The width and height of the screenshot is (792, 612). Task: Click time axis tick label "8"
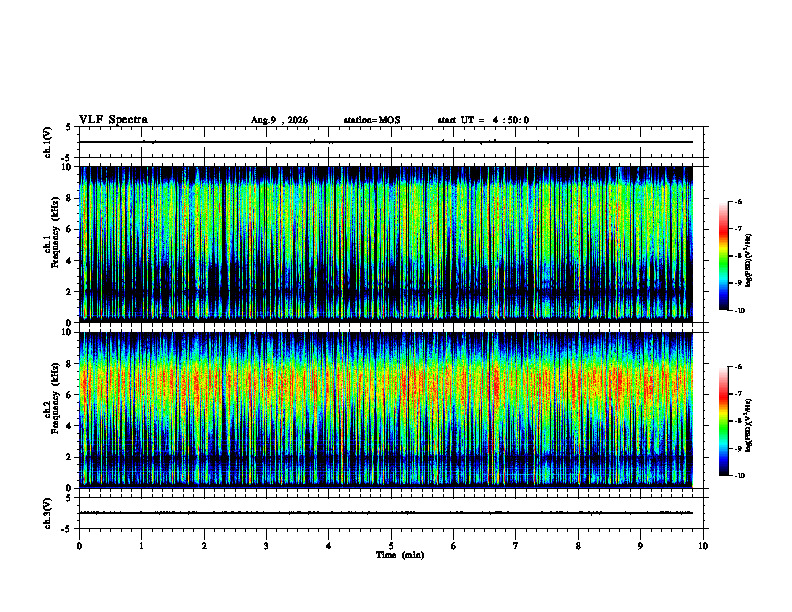point(578,546)
